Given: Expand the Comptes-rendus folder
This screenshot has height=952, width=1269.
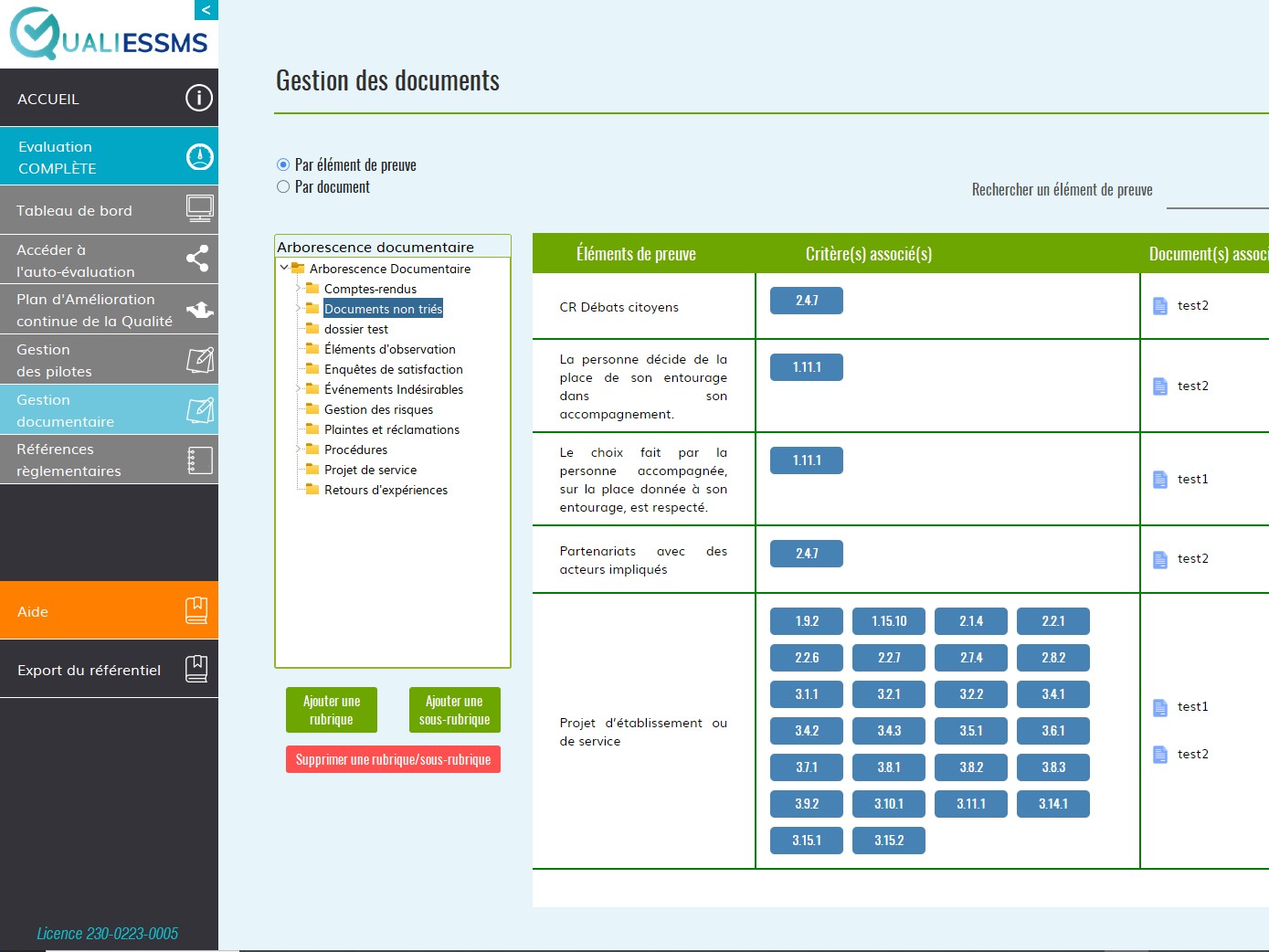Looking at the screenshot, I should point(299,289).
